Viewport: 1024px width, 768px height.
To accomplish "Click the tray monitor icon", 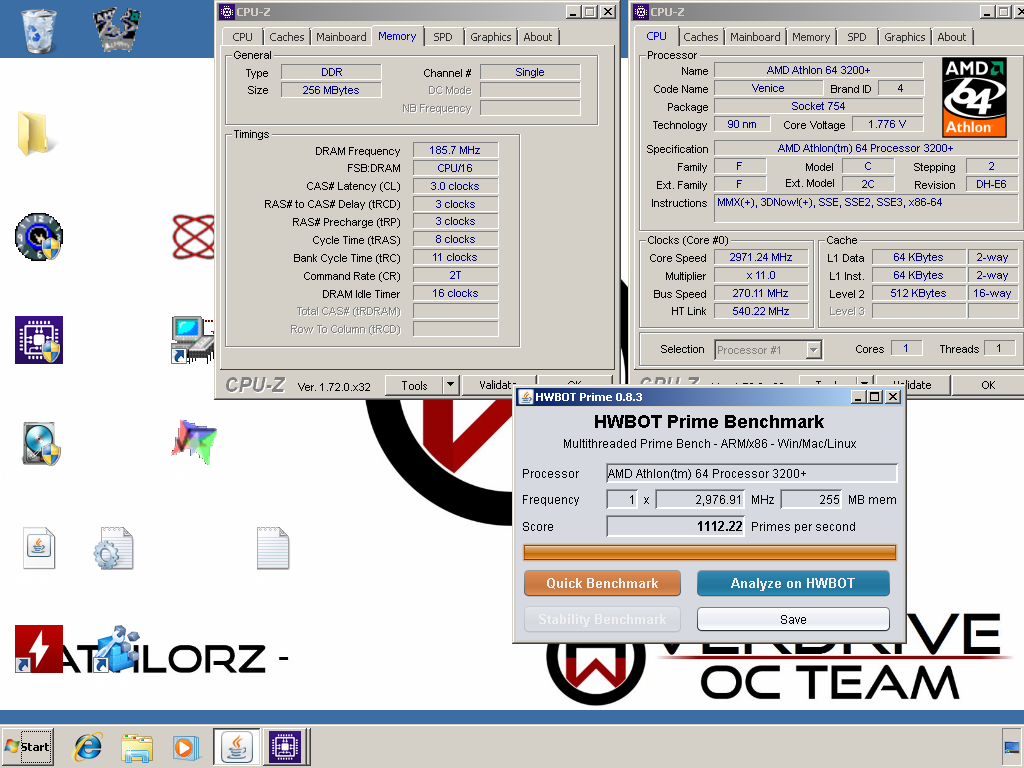I will [x=1012, y=748].
